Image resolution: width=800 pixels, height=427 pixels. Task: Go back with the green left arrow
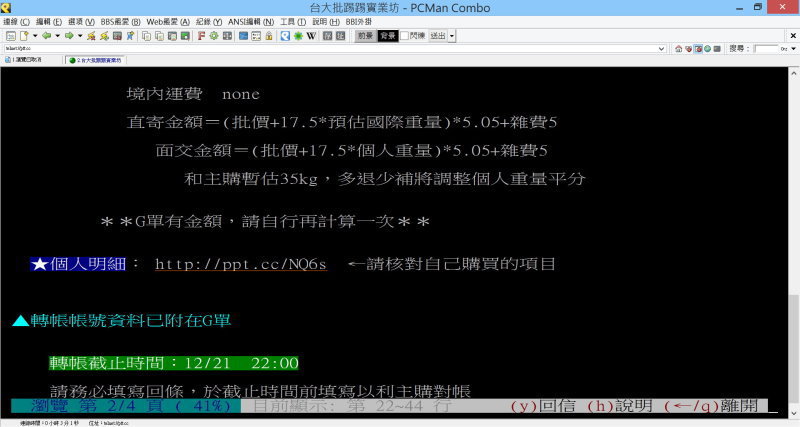[46, 36]
